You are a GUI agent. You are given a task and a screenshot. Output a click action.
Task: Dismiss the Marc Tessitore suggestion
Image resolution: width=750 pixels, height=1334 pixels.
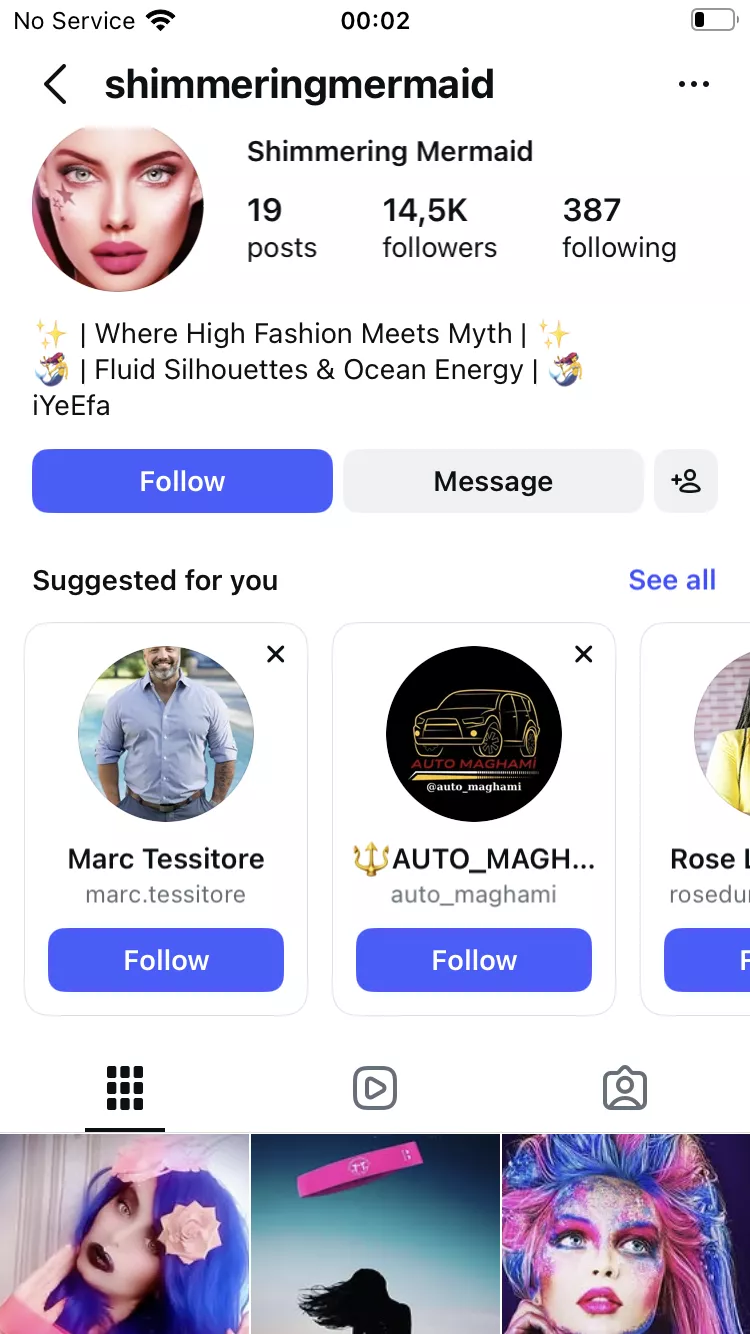[x=276, y=654]
